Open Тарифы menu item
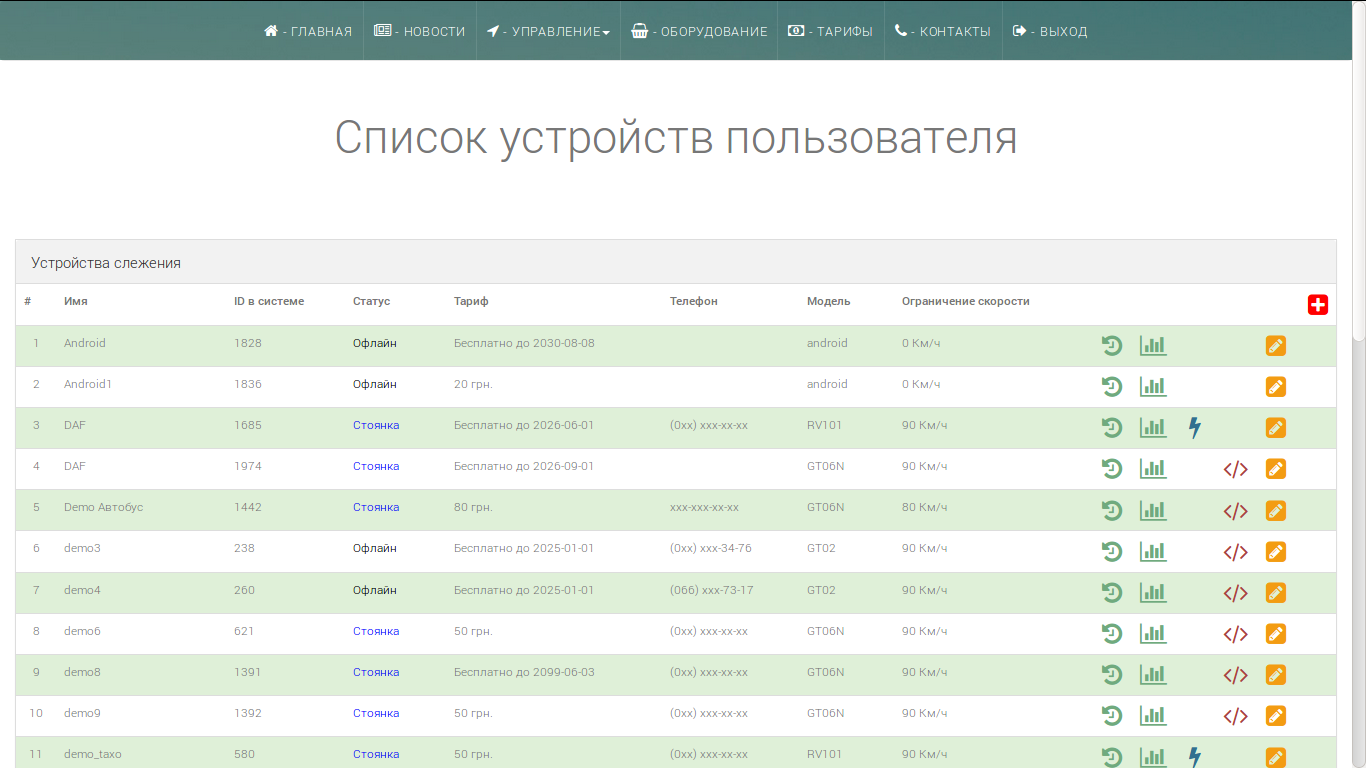 (831, 31)
